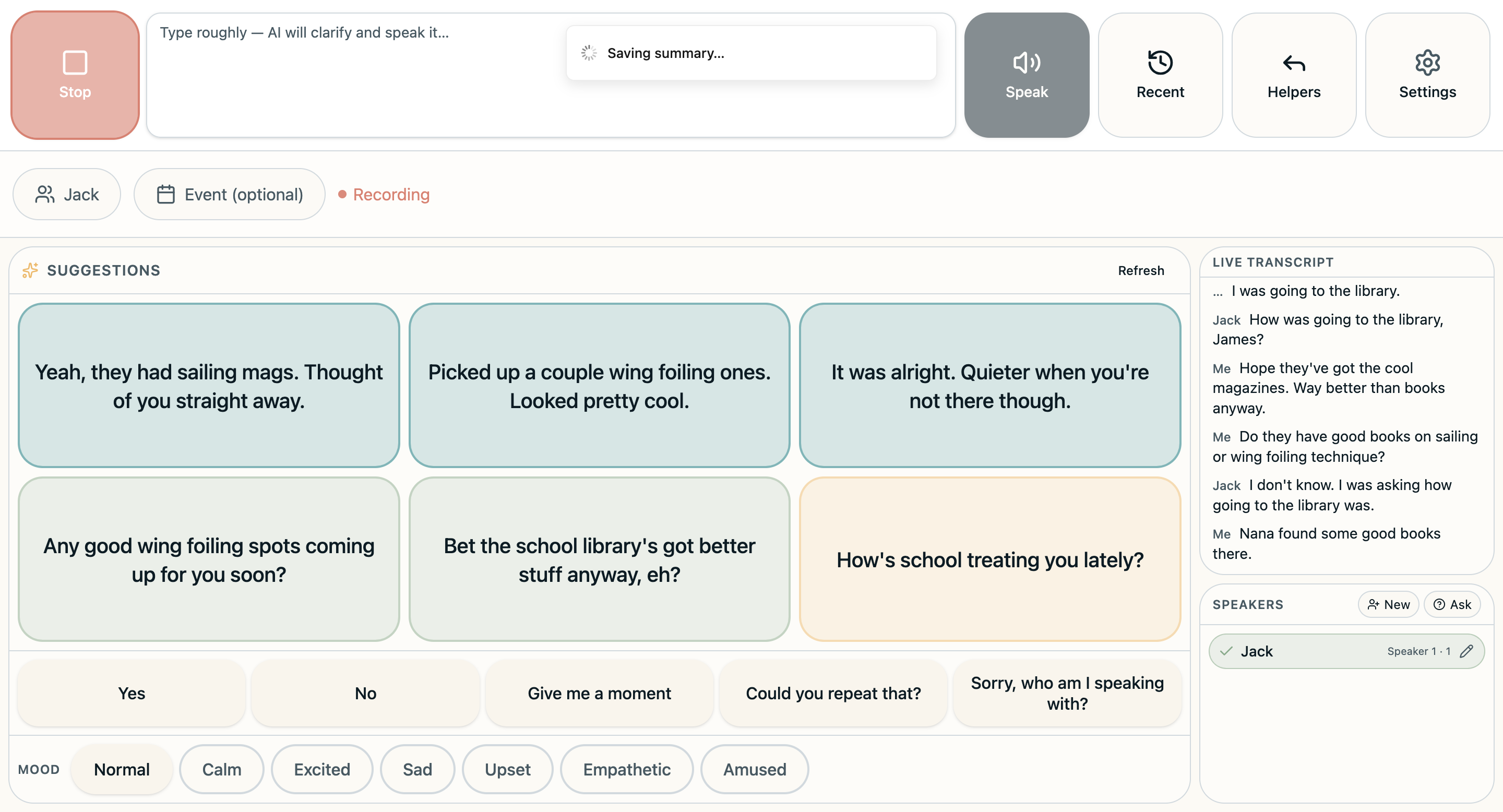Choose 'Yeah, they had sailing mags' suggestion
Screen dimensions: 1503x812
(209, 386)
